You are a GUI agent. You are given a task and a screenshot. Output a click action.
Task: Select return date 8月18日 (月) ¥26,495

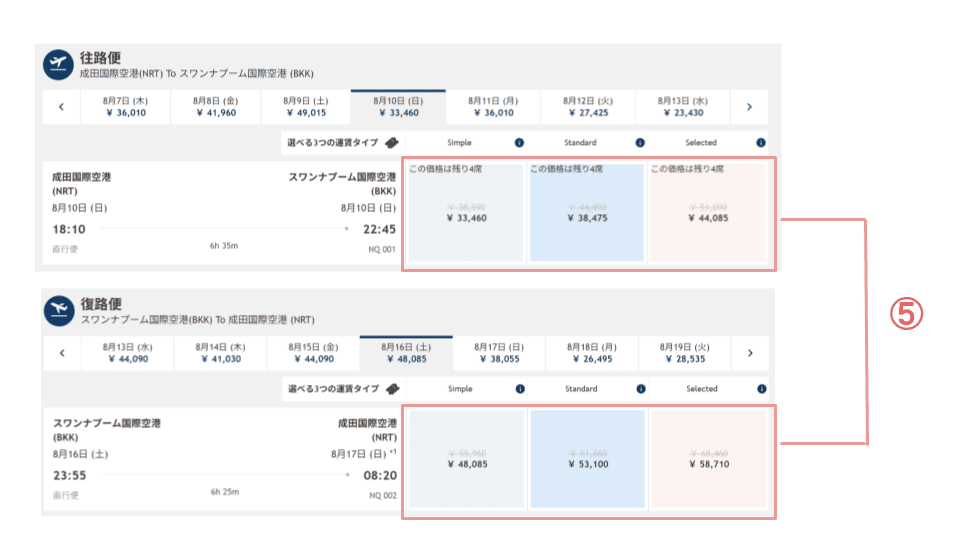(x=592, y=353)
